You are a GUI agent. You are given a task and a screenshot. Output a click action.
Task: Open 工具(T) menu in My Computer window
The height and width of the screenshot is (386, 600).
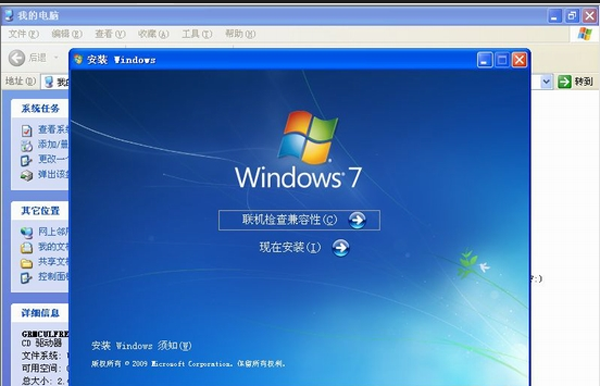[197, 34]
